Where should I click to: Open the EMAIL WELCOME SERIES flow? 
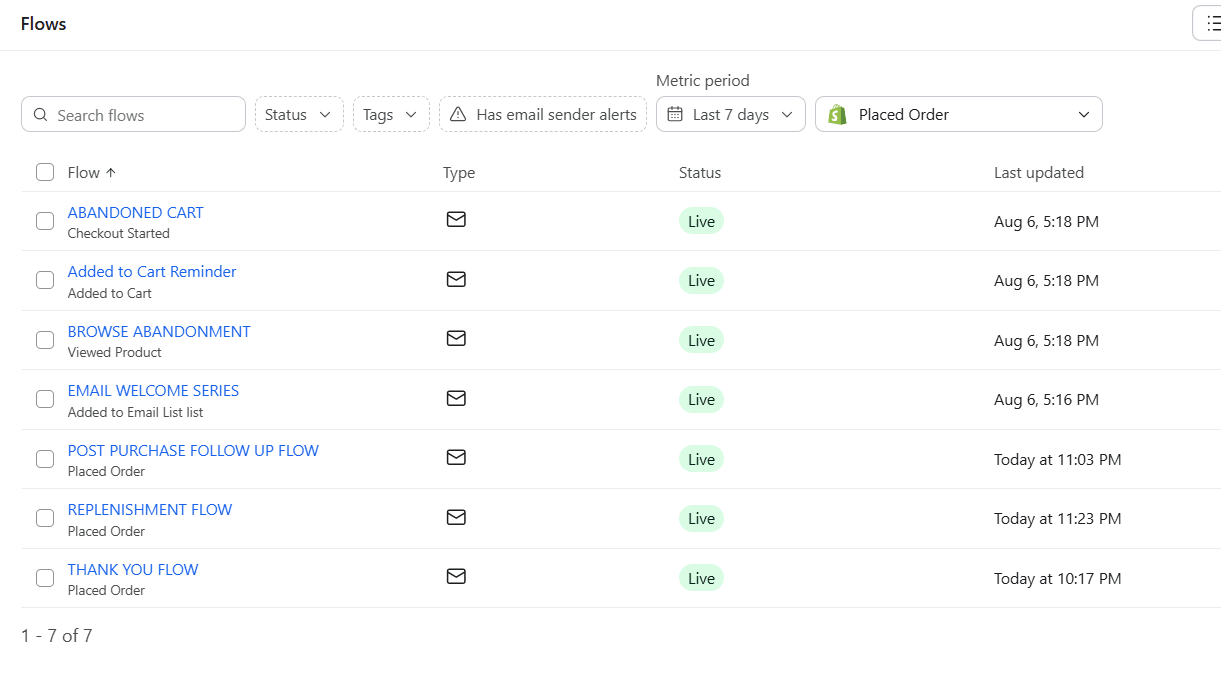pos(153,391)
